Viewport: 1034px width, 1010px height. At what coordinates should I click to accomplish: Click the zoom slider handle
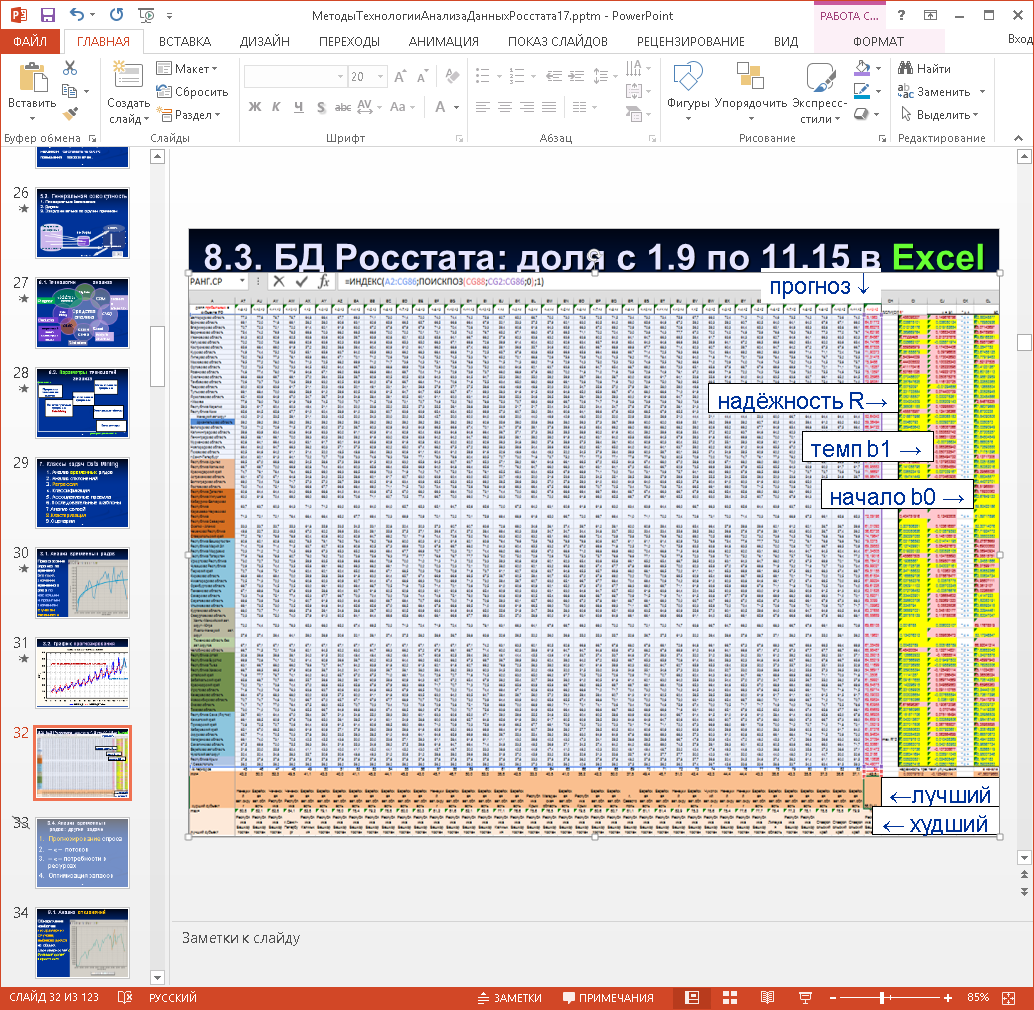(x=882, y=998)
